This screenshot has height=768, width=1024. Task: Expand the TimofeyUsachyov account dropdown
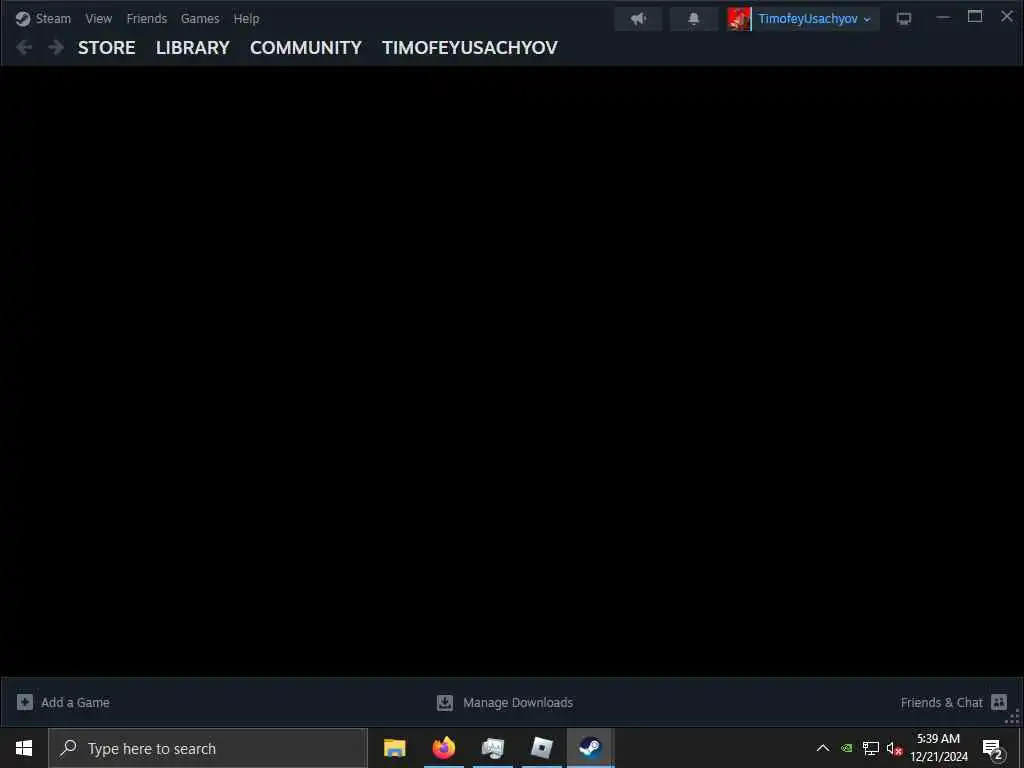[814, 19]
